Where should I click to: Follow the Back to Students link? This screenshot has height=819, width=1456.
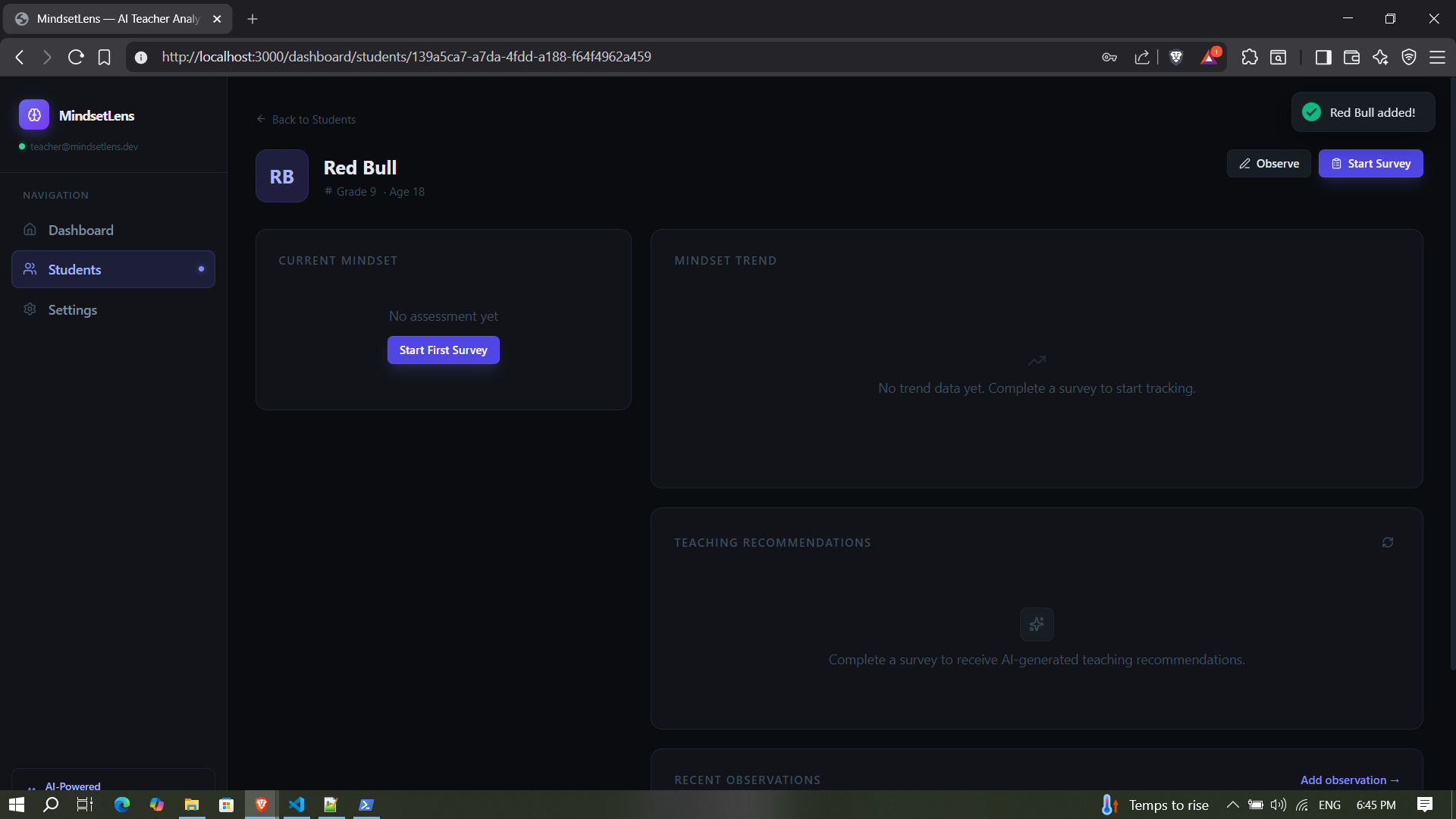tap(306, 120)
